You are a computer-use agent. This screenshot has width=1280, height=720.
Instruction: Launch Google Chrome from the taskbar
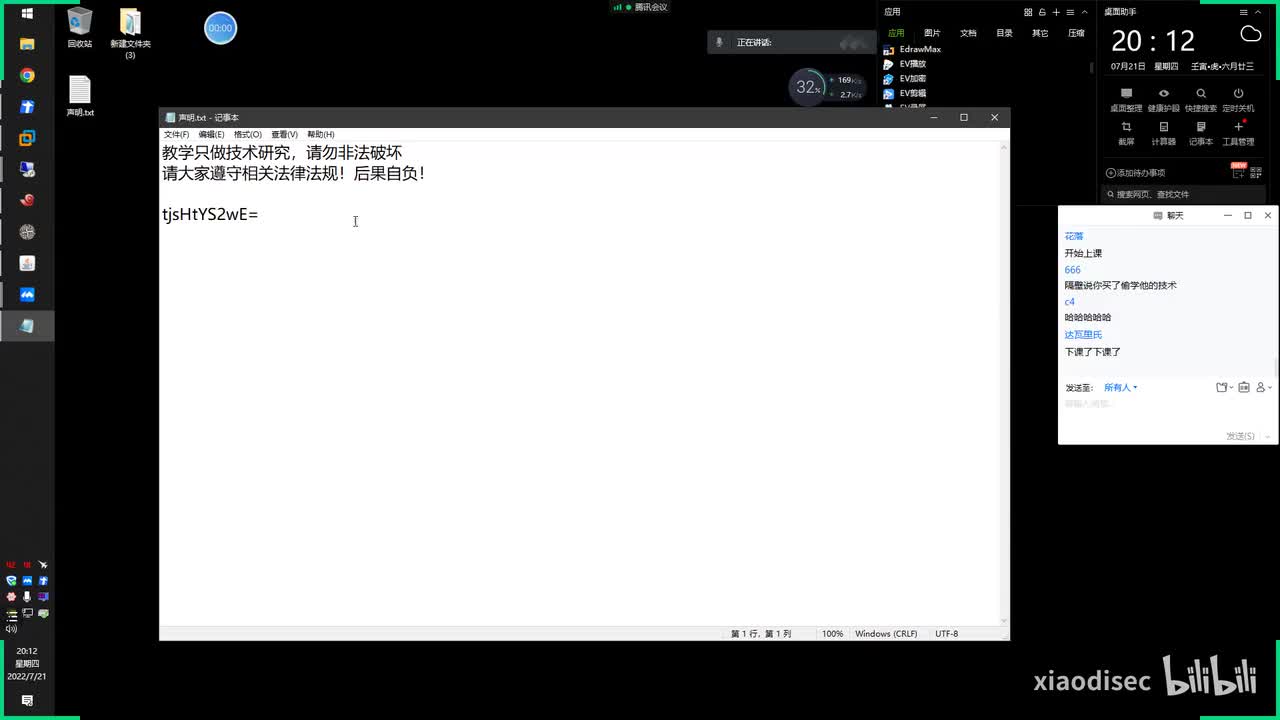coord(27,76)
